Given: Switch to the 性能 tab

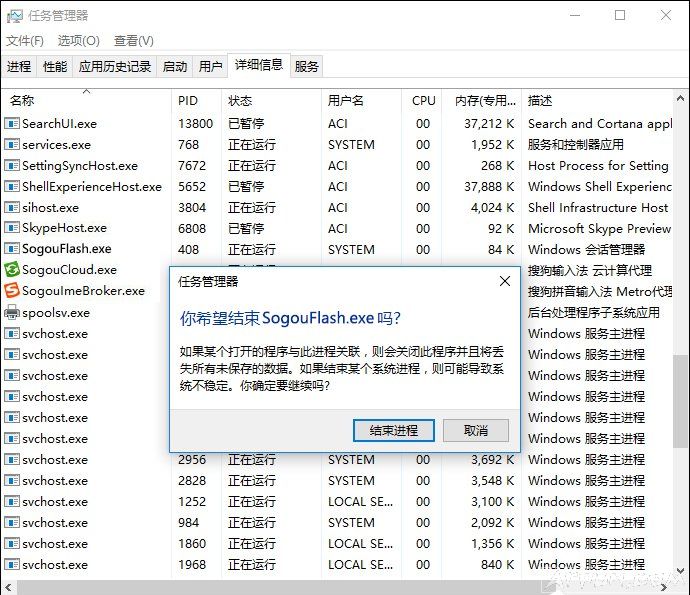Looking at the screenshot, I should click(55, 67).
